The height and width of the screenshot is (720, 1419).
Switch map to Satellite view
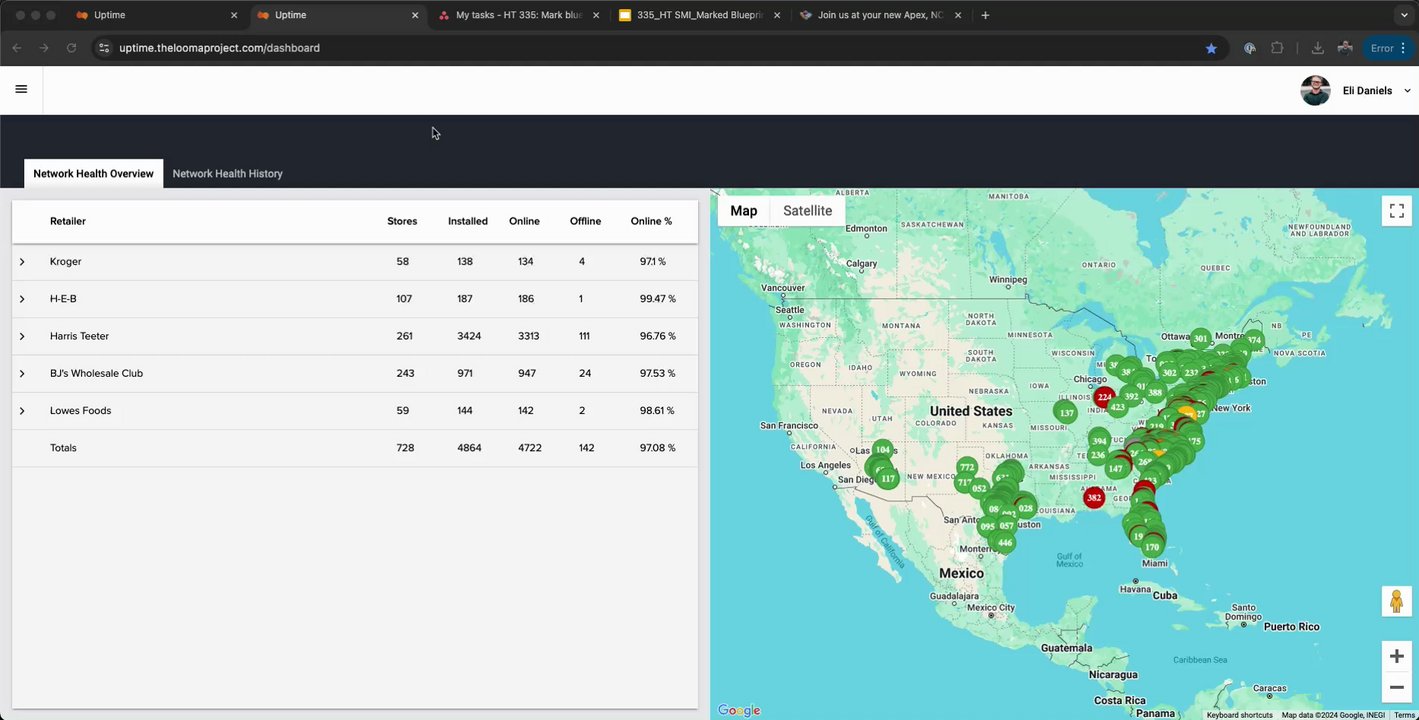pyautogui.click(x=807, y=211)
